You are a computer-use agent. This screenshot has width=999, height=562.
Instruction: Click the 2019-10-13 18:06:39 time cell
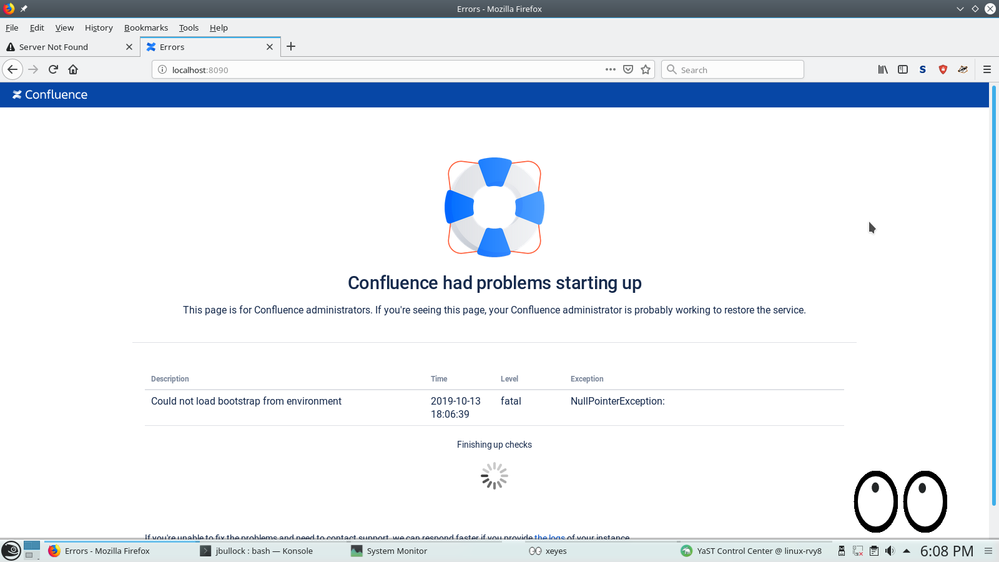pyautogui.click(x=456, y=408)
